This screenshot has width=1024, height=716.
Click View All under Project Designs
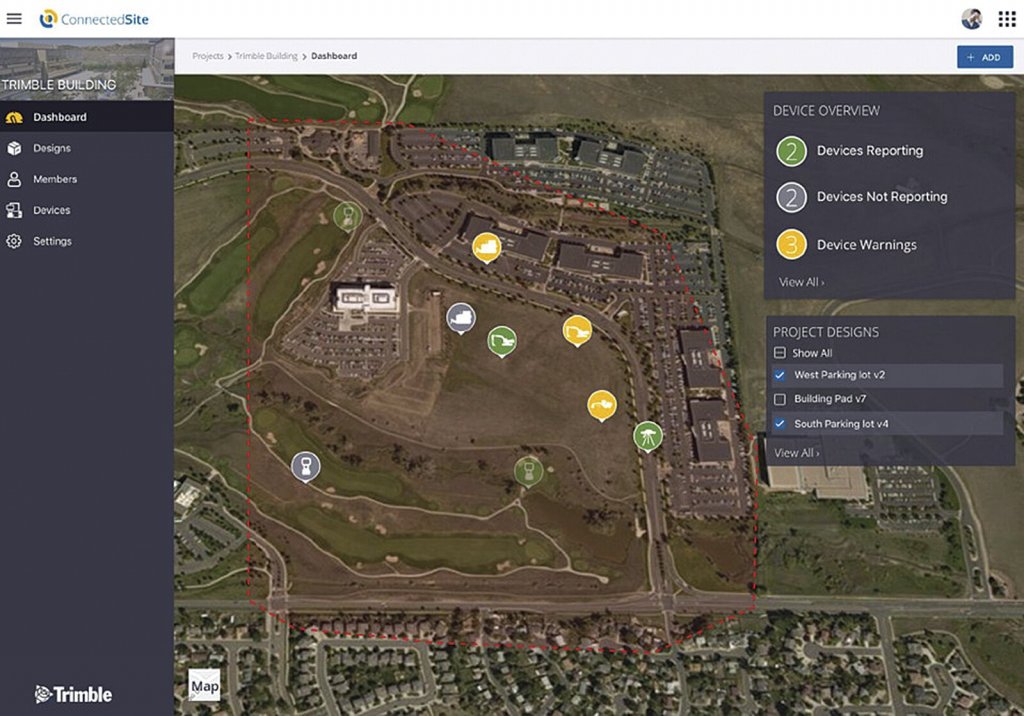tap(796, 453)
